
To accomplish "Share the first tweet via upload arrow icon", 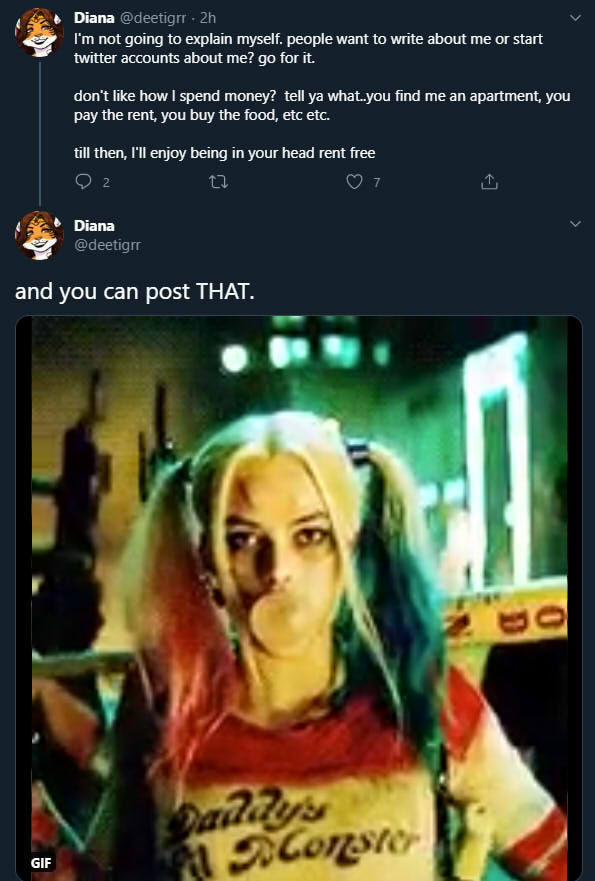I will [x=489, y=181].
